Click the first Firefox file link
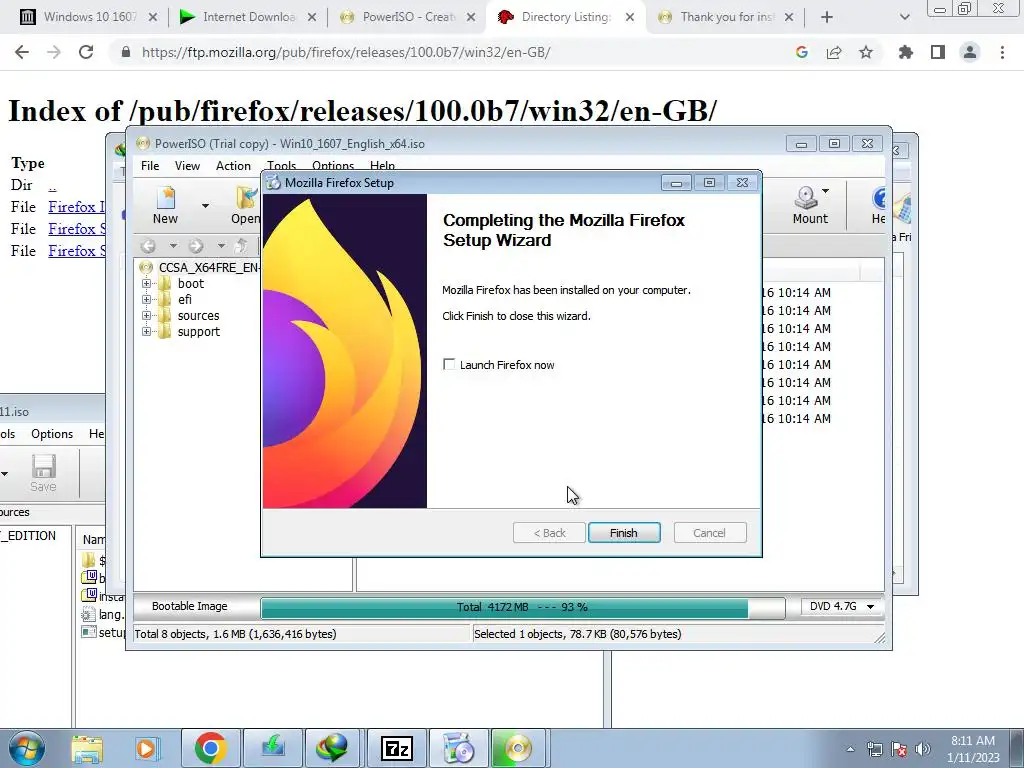This screenshot has width=1024, height=768. tap(76, 207)
